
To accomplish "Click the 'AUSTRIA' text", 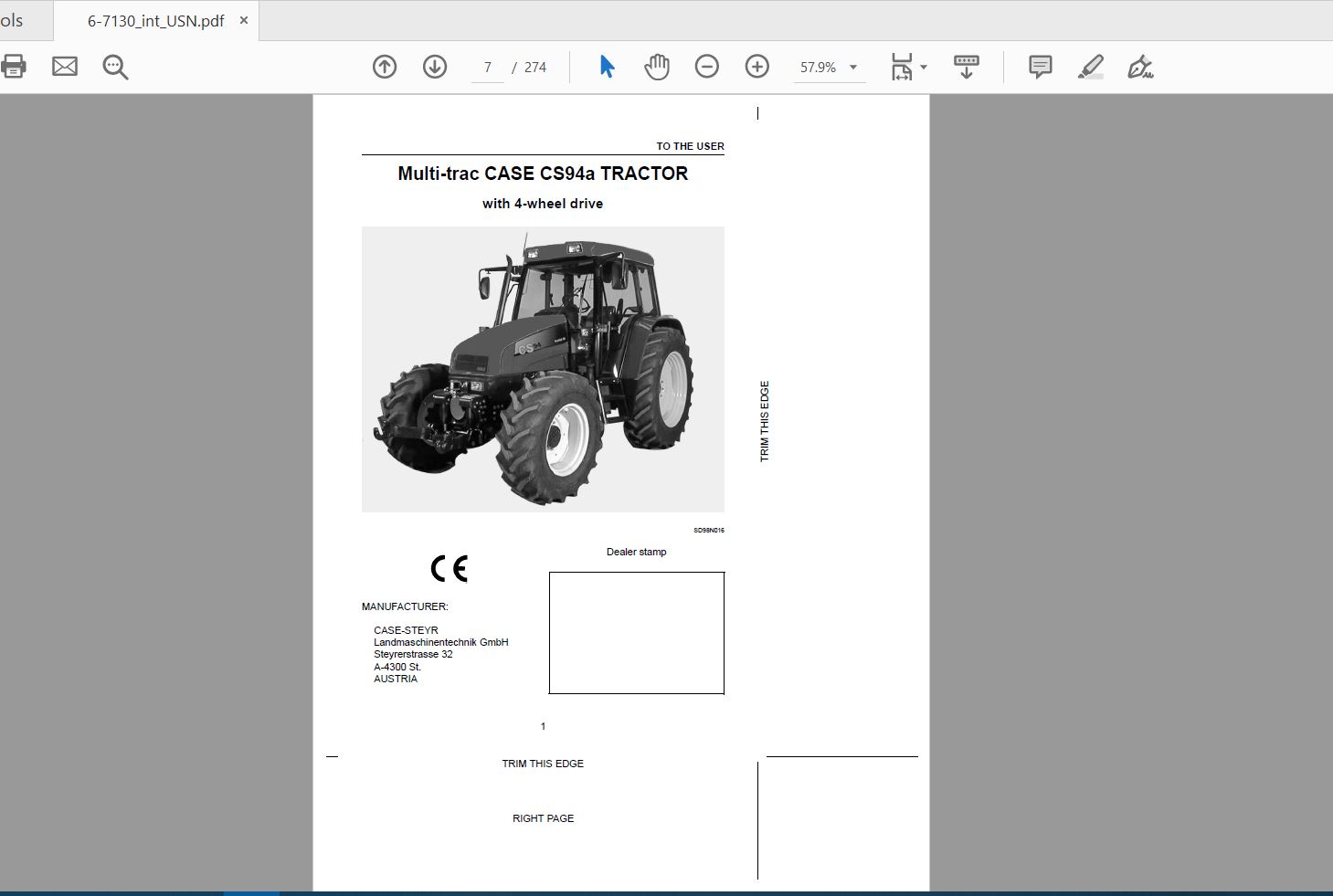I will (396, 679).
